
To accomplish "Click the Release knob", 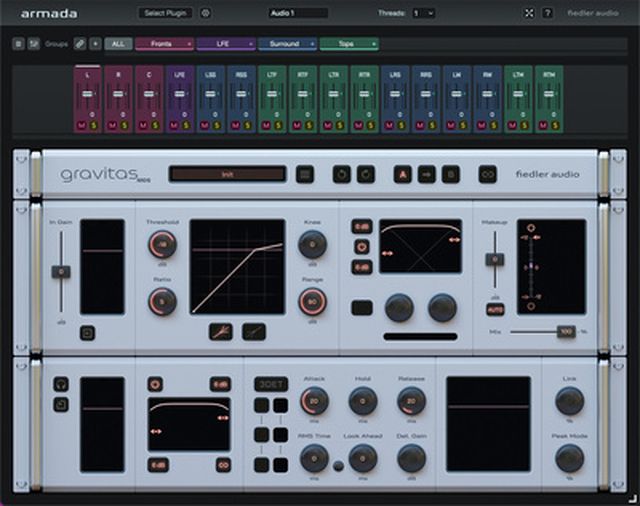I will [x=411, y=401].
